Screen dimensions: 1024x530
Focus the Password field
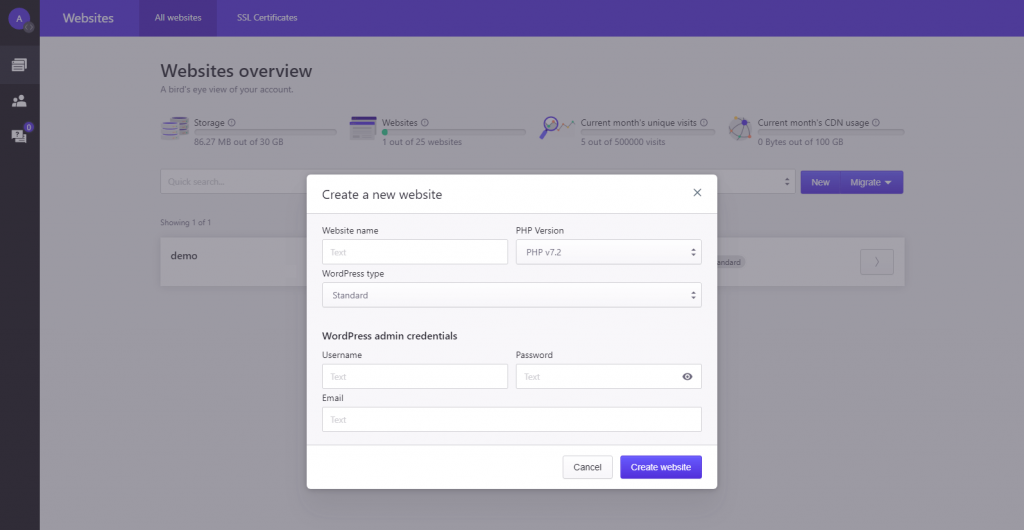(x=609, y=377)
